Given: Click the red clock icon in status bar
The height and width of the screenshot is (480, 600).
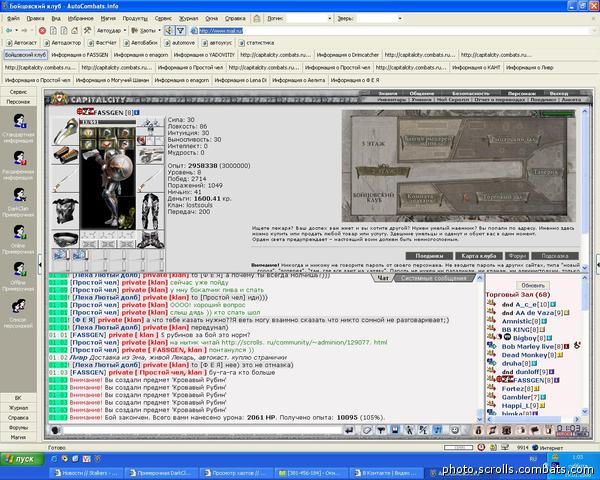Looking at the screenshot, I should pos(481,447).
